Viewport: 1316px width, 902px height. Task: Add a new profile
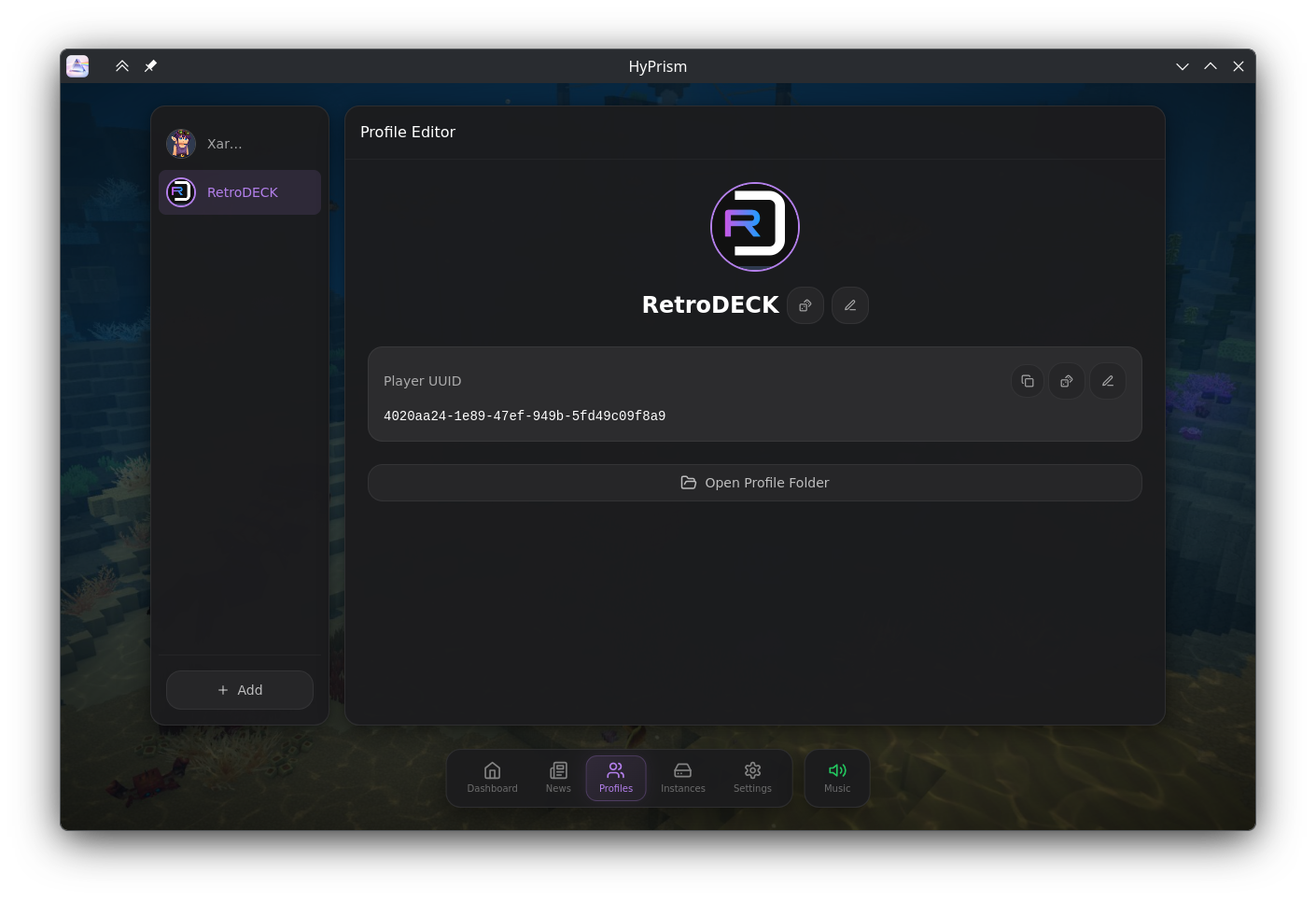240,690
